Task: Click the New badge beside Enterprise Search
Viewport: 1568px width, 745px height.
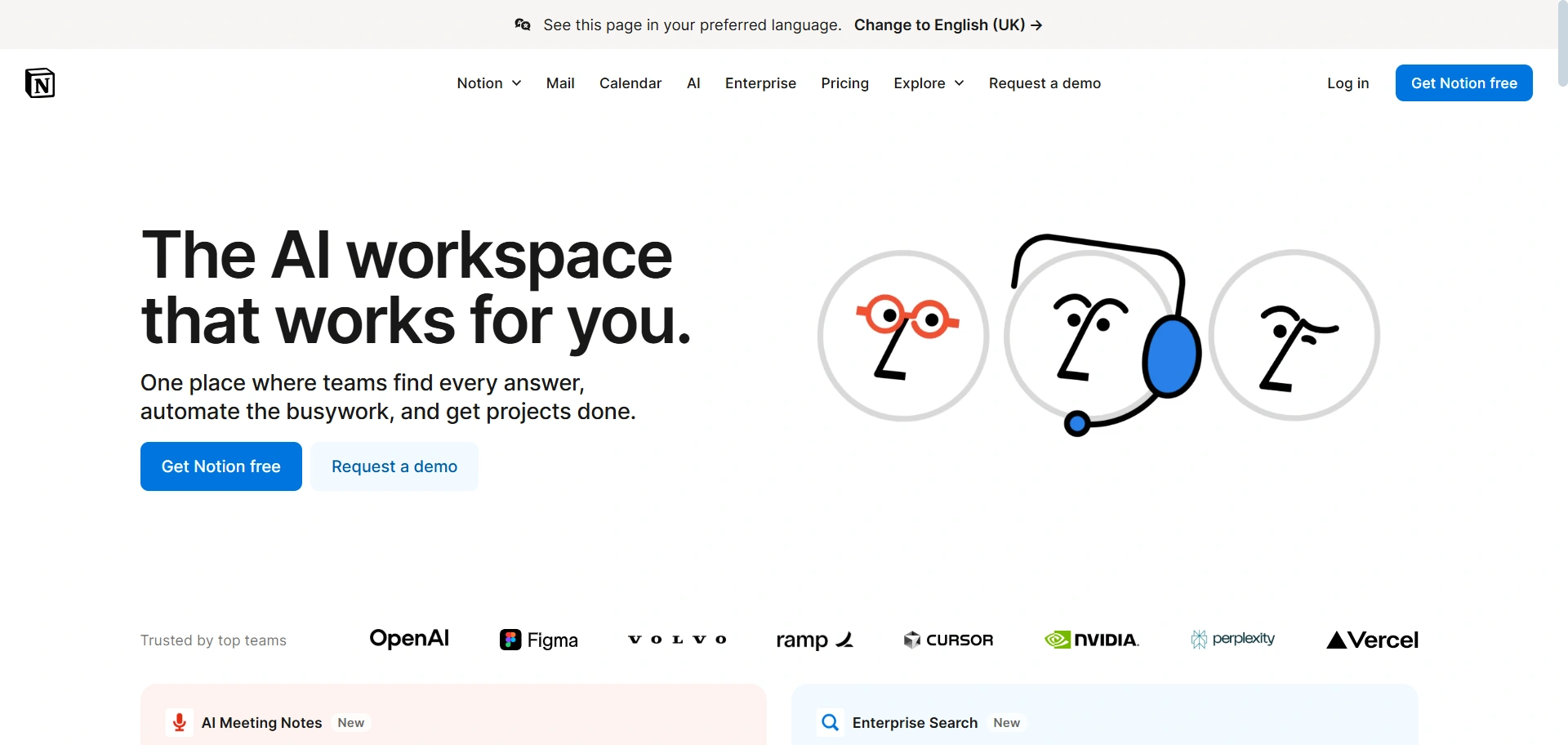Action: [1006, 723]
